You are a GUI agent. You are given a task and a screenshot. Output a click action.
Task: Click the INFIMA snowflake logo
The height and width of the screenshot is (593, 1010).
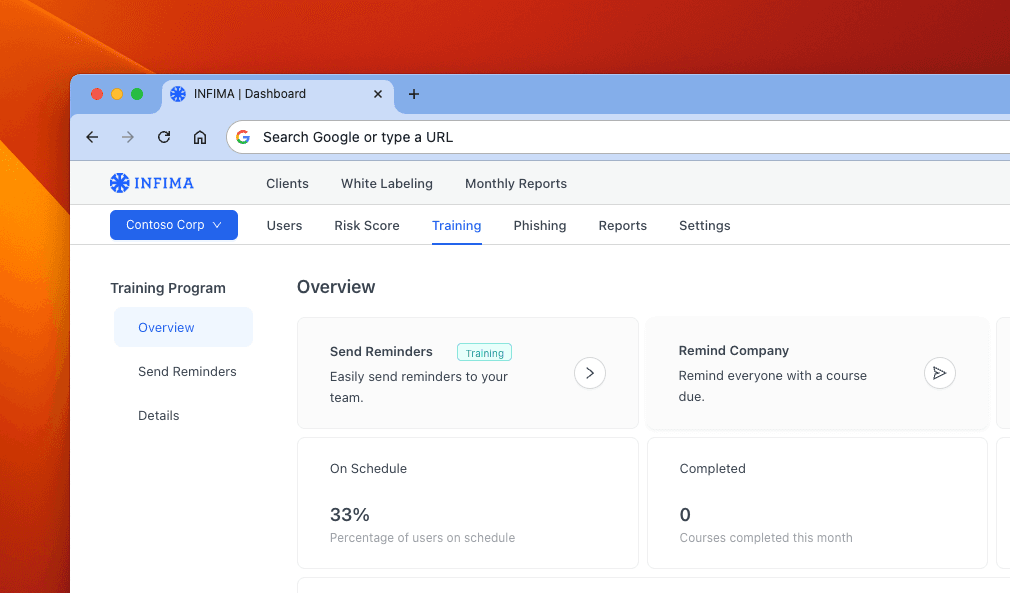(x=119, y=183)
